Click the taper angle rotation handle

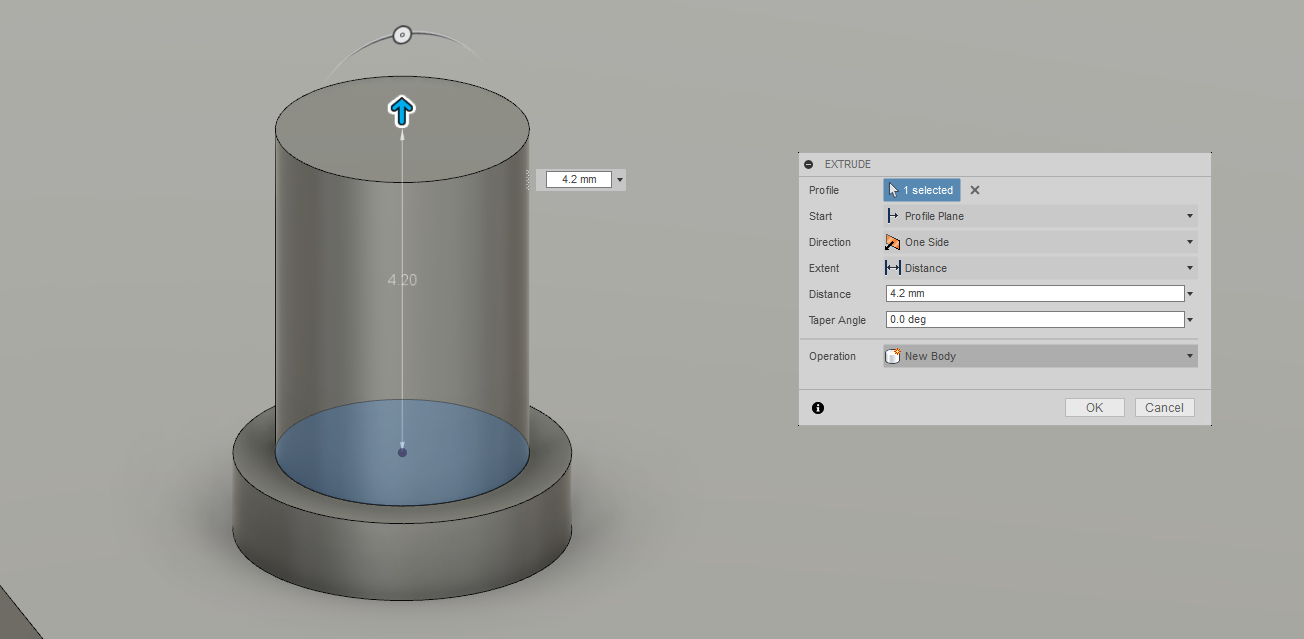(x=402, y=35)
